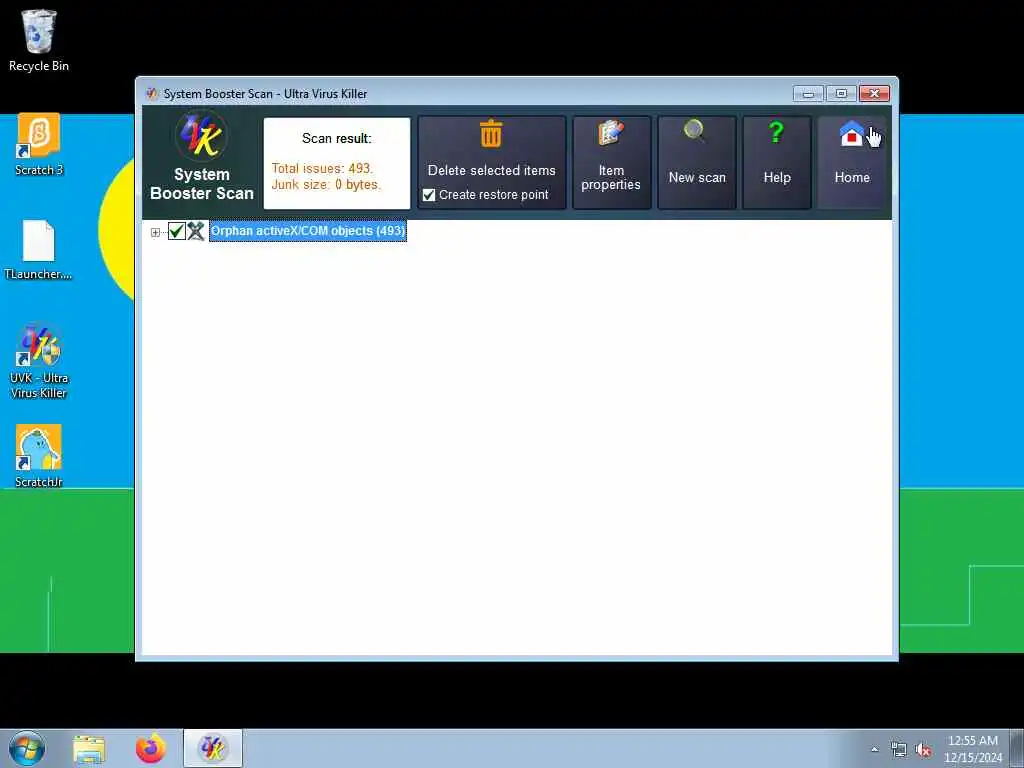Screen dimensions: 1024x768
Task: Click the Delete selected items trash icon
Action: (491, 134)
